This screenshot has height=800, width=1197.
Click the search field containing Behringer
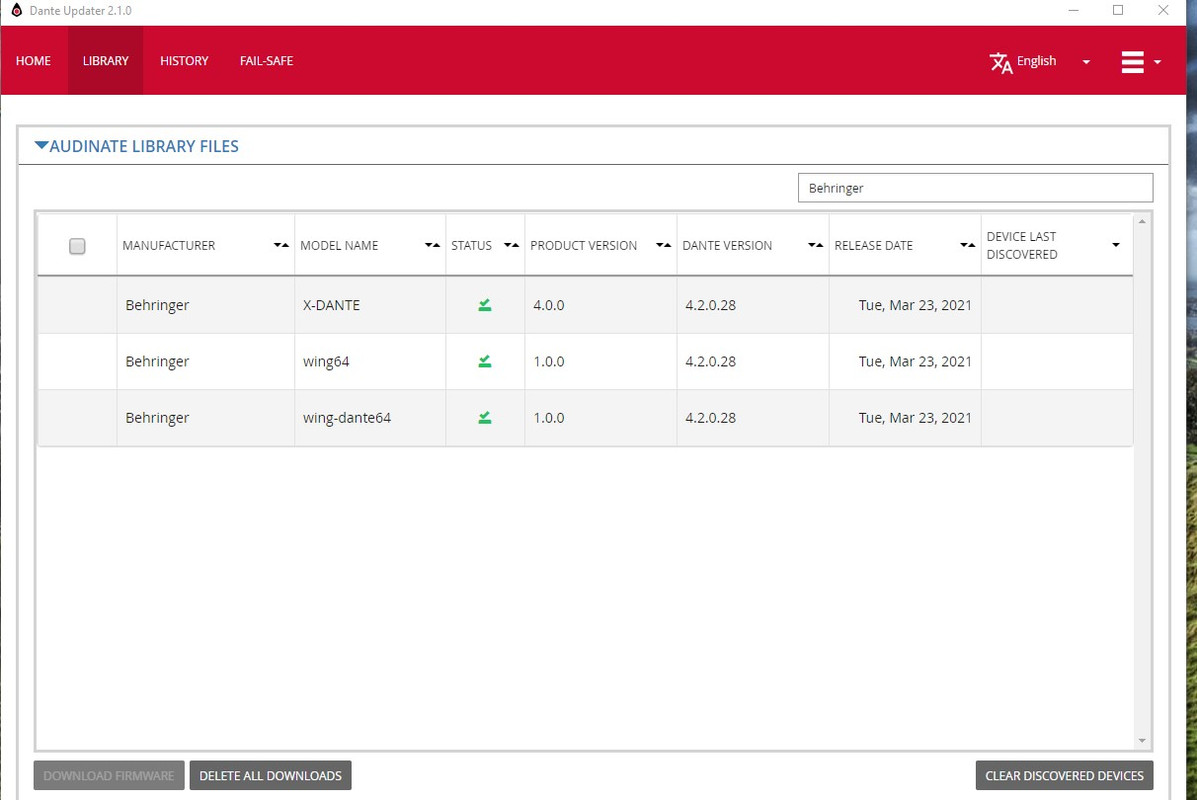[x=975, y=188]
